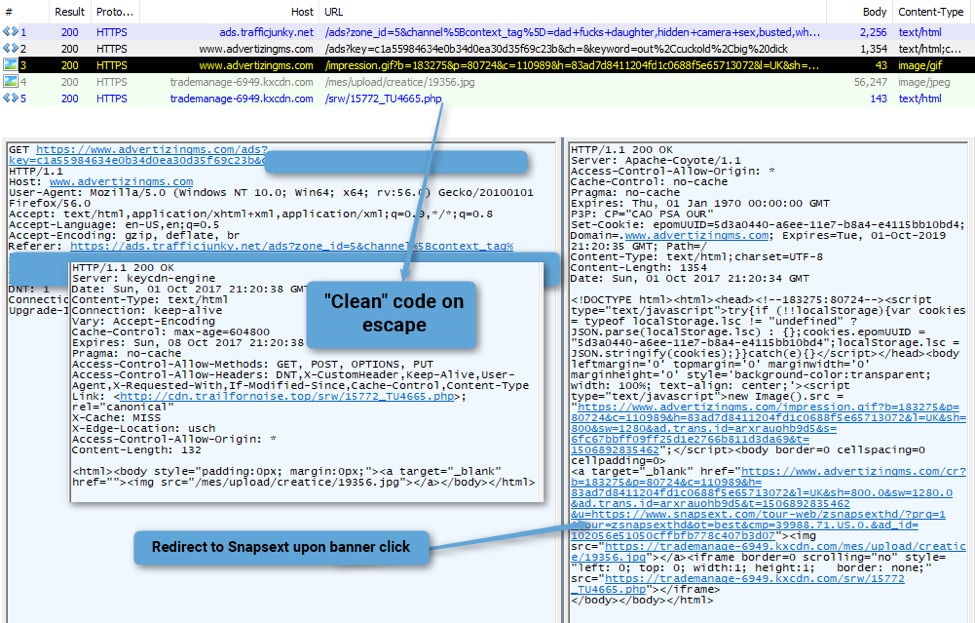This screenshot has width=975, height=623.
Task: Sort sessions by the Result column header
Action: pyautogui.click(x=69, y=12)
